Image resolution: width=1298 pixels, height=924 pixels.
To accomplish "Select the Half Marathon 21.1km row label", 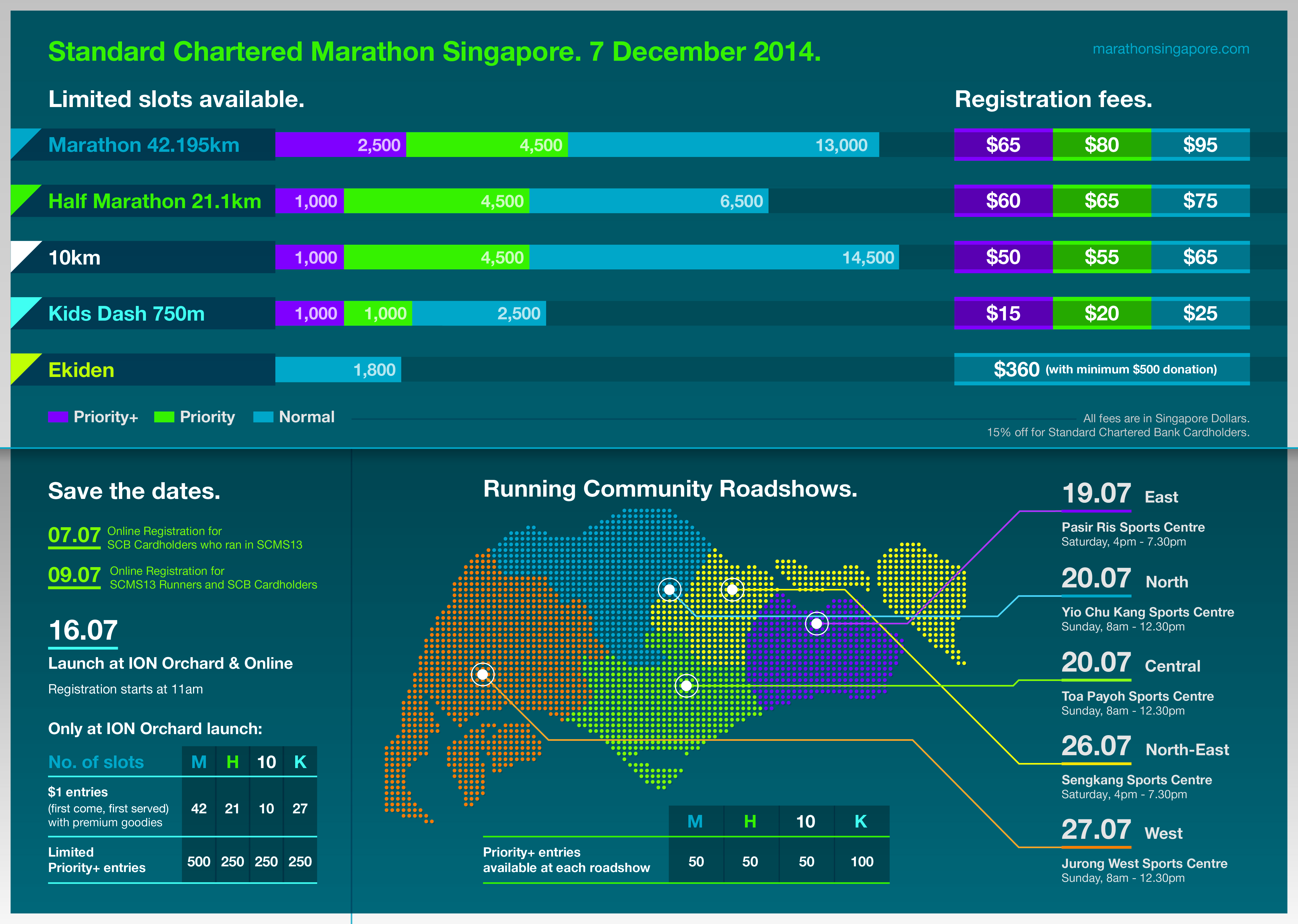I will (154, 201).
